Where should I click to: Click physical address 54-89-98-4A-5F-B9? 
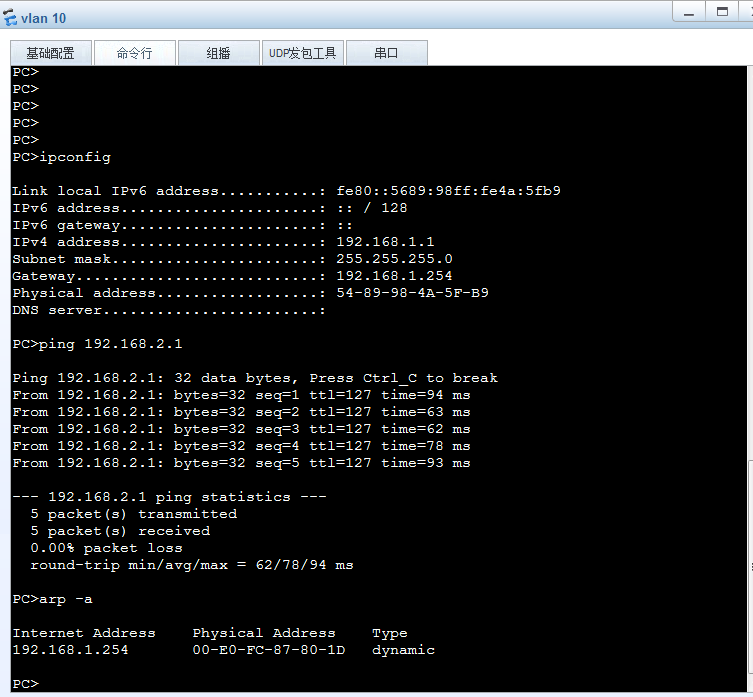click(413, 293)
